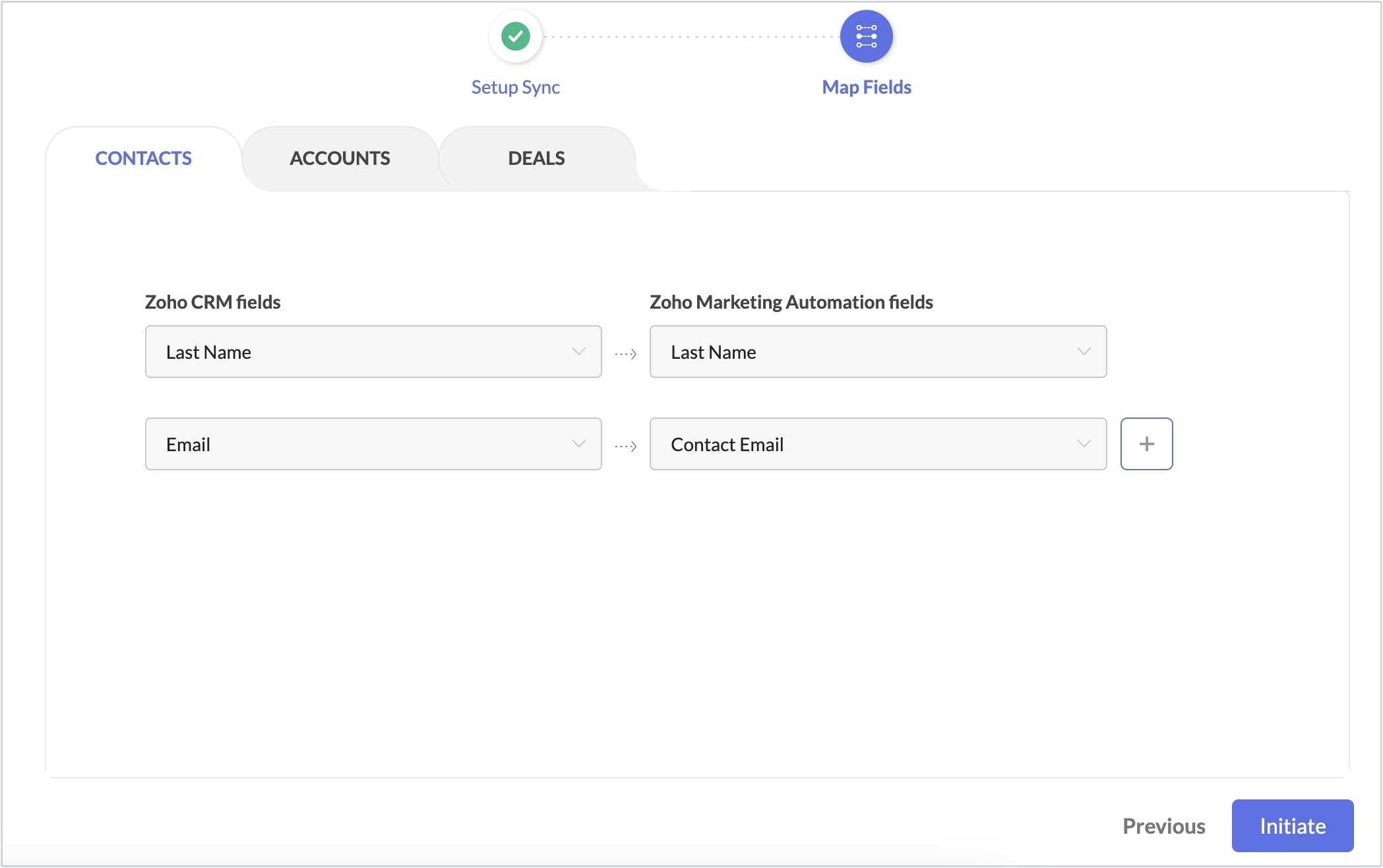
Task: Add a new field mapping row
Action: [x=1146, y=444]
